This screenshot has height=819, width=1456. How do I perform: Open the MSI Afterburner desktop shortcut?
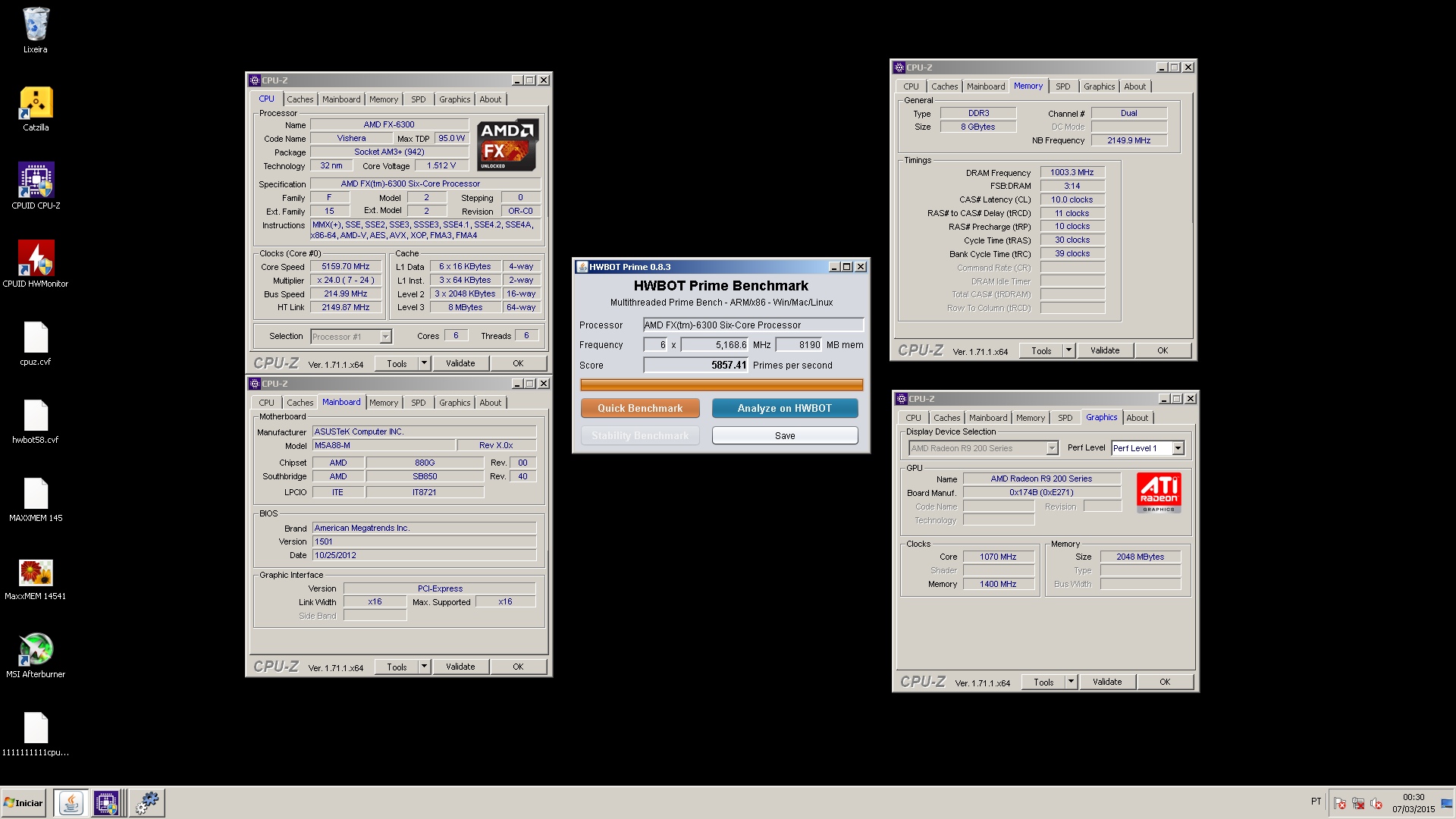click(x=36, y=650)
